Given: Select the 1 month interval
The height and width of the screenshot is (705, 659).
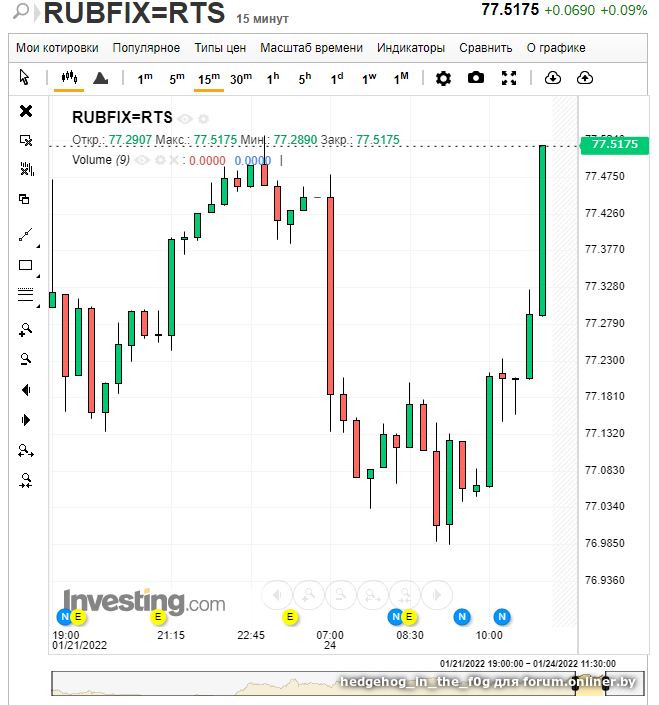Looking at the screenshot, I should (x=401, y=79).
